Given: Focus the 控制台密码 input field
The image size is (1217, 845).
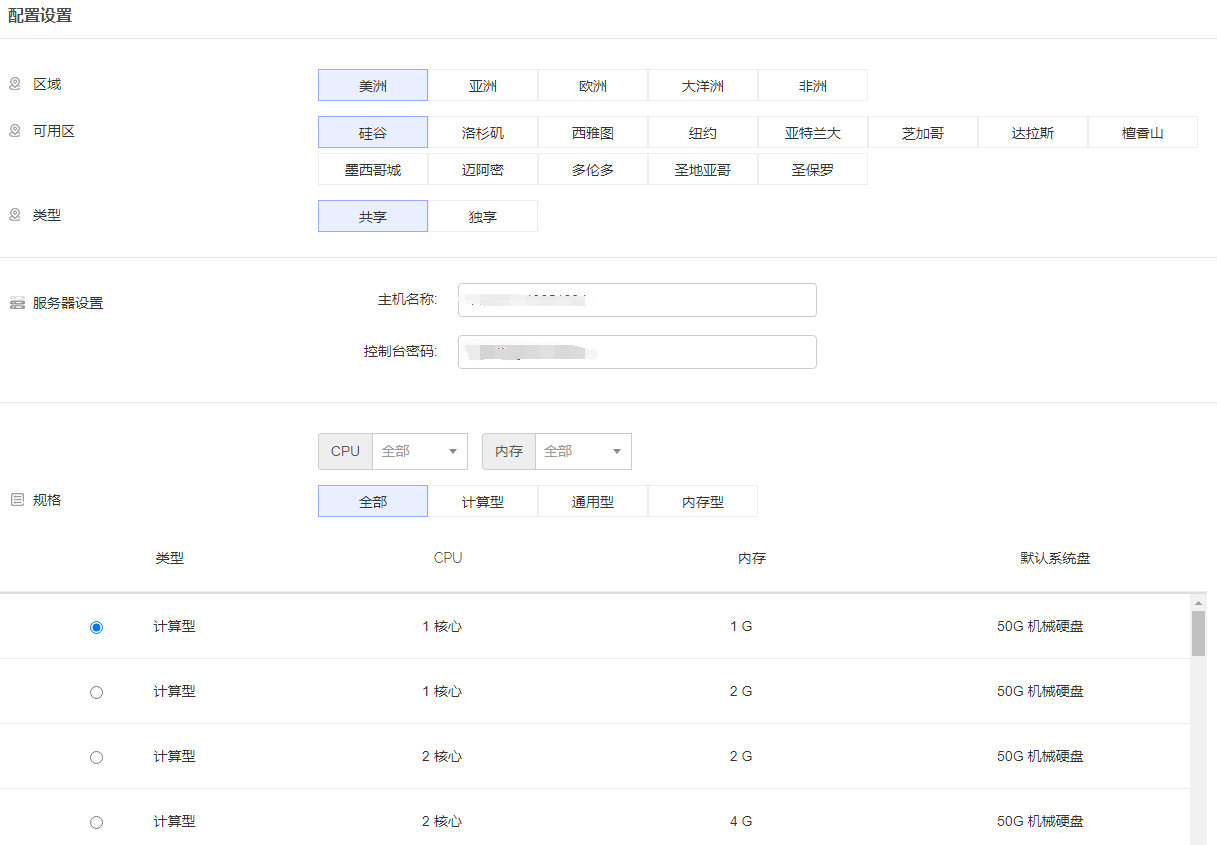Looking at the screenshot, I should tap(637, 352).
